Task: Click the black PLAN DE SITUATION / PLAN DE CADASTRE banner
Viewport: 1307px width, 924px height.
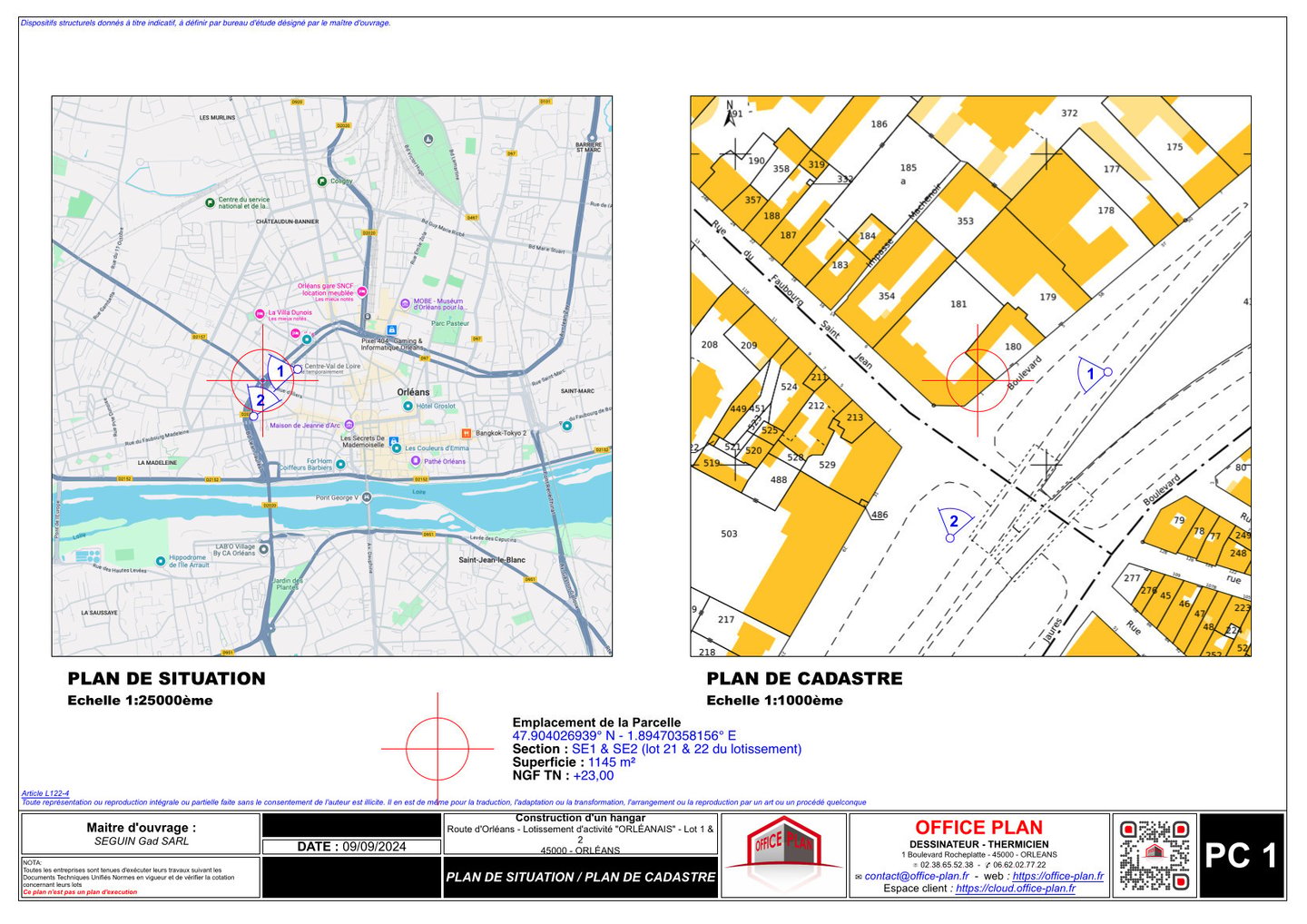Action: point(580,877)
